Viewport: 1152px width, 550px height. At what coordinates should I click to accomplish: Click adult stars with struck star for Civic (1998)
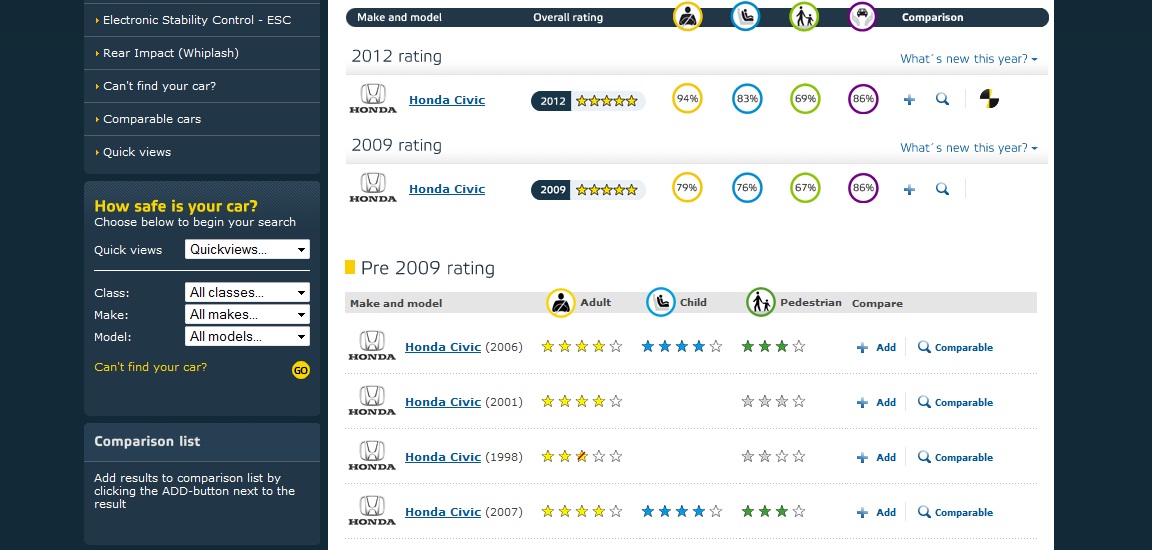(581, 456)
